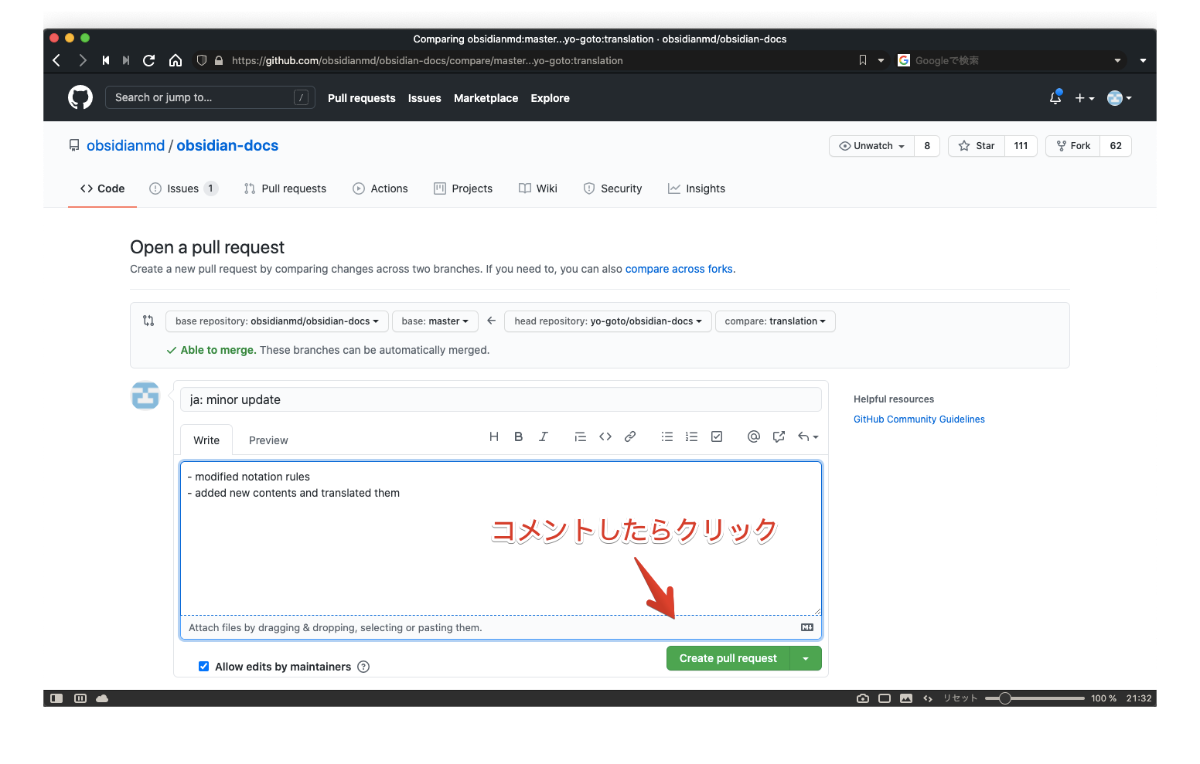Screen dimensions: 1200x764
Task: Open the plus create-new menu
Action: pyautogui.click(x=1084, y=98)
